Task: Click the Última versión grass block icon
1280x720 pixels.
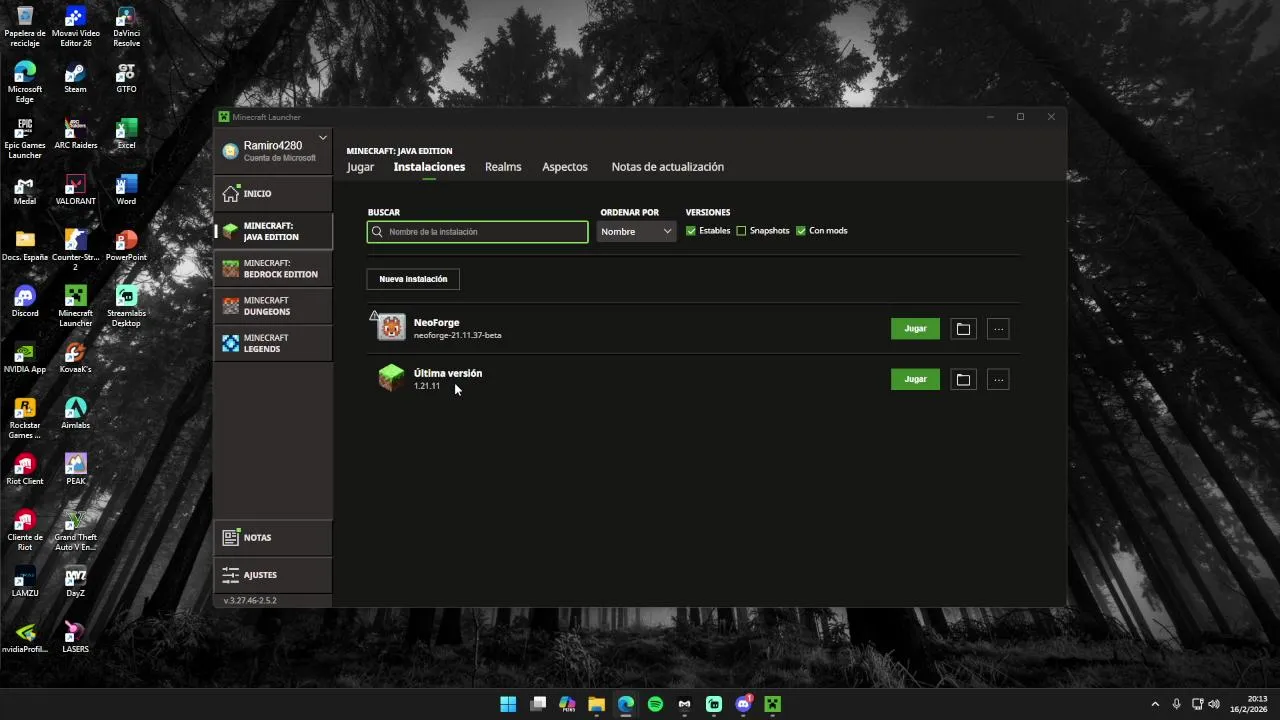Action: pos(391,378)
